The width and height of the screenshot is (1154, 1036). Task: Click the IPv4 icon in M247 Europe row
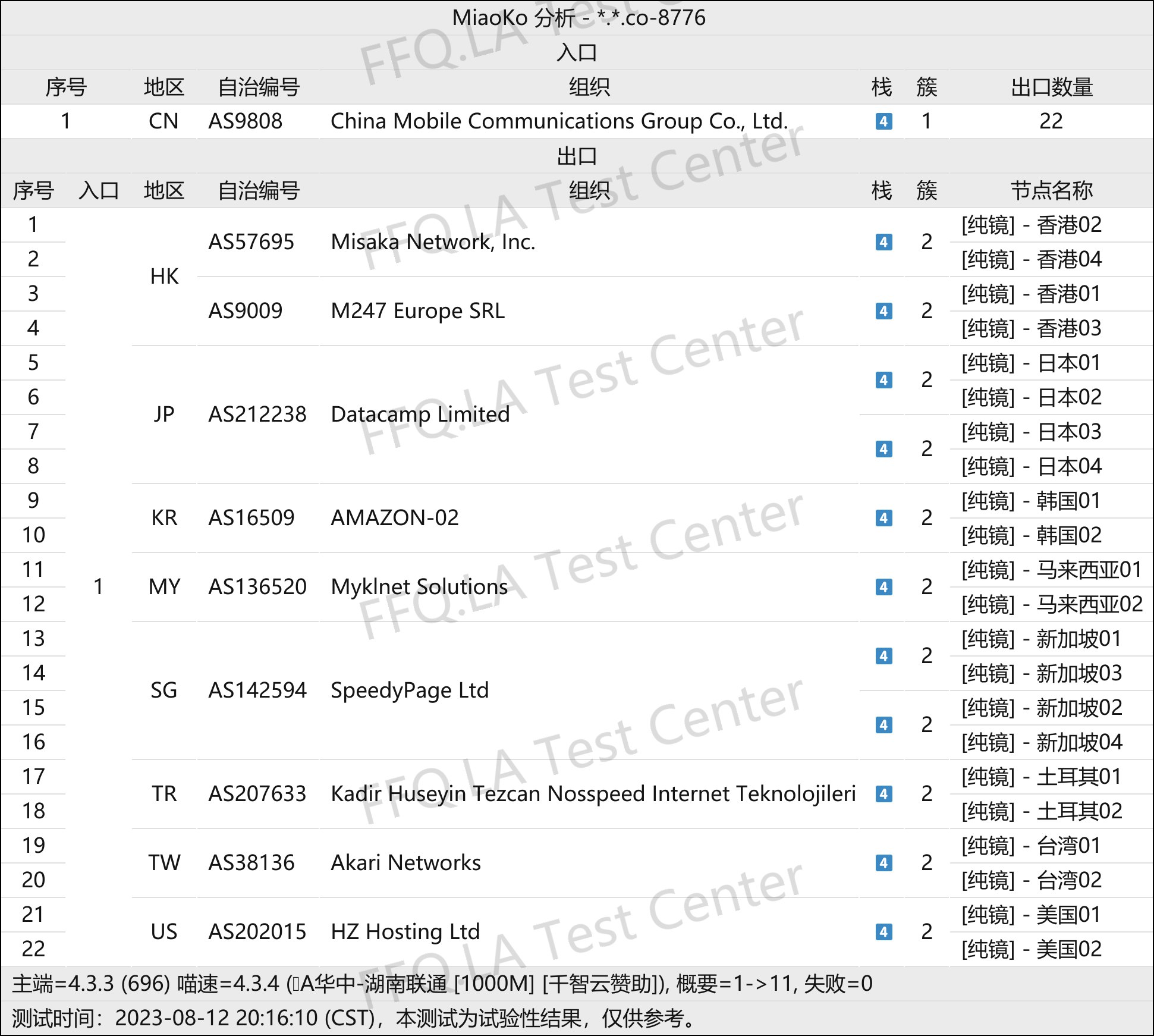[x=883, y=311]
